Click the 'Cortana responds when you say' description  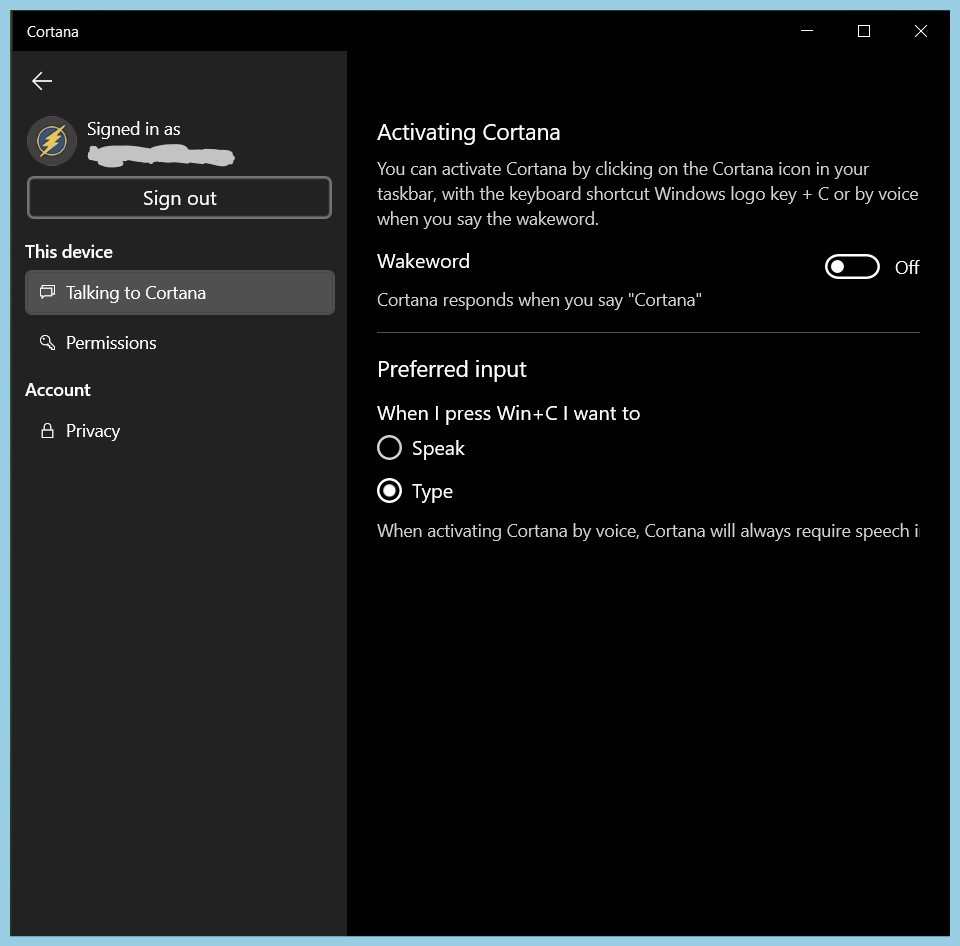point(539,300)
